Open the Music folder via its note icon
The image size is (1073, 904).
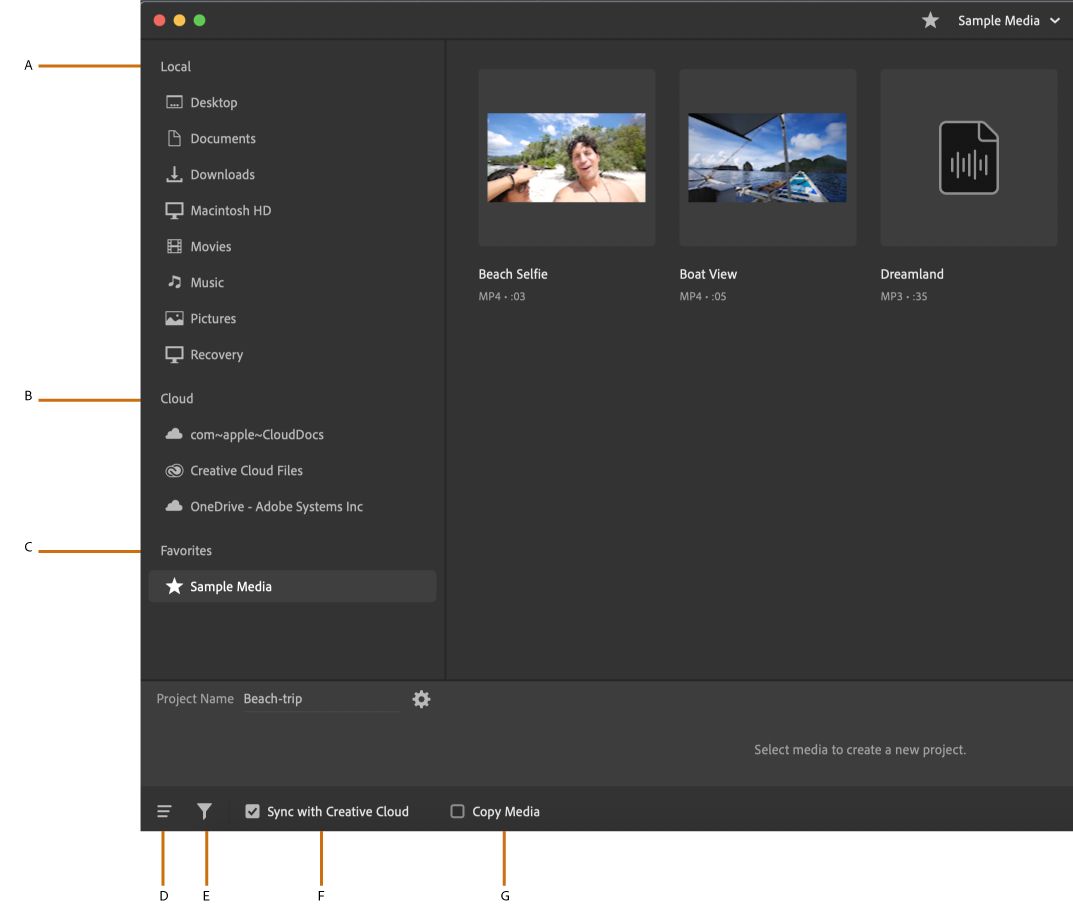click(174, 282)
